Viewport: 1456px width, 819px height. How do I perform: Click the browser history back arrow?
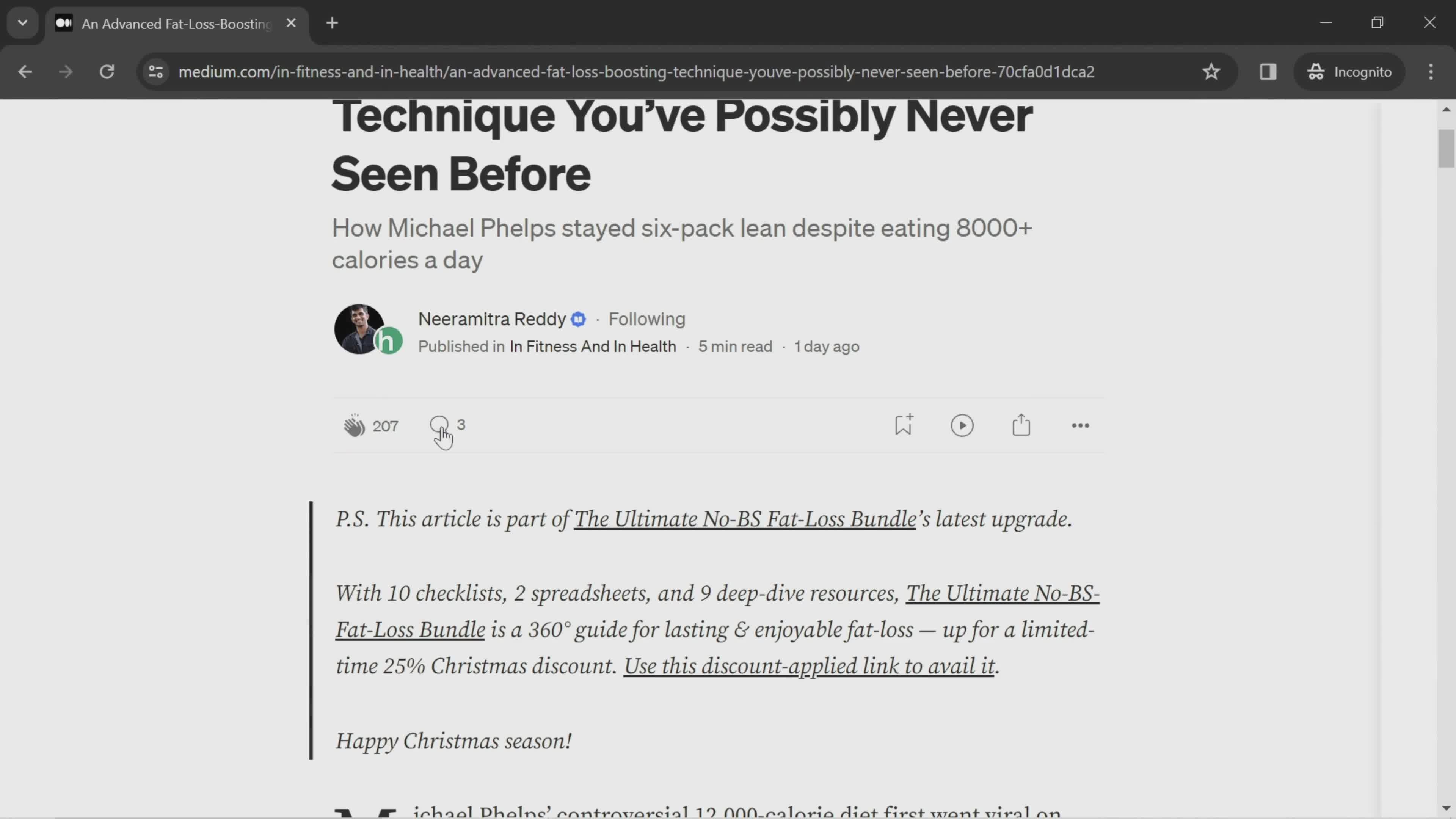coord(25,71)
